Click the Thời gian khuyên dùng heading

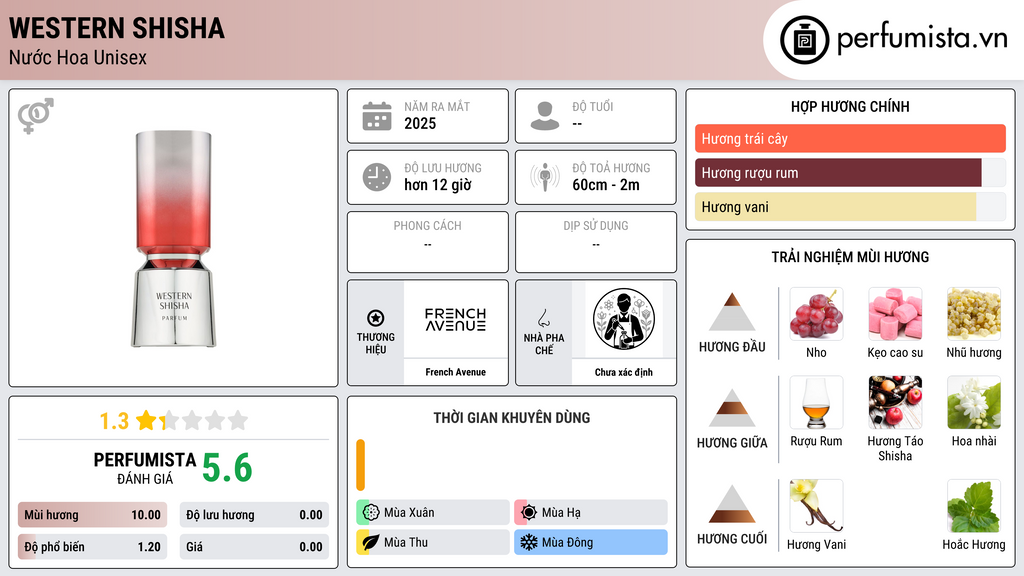pos(512,417)
